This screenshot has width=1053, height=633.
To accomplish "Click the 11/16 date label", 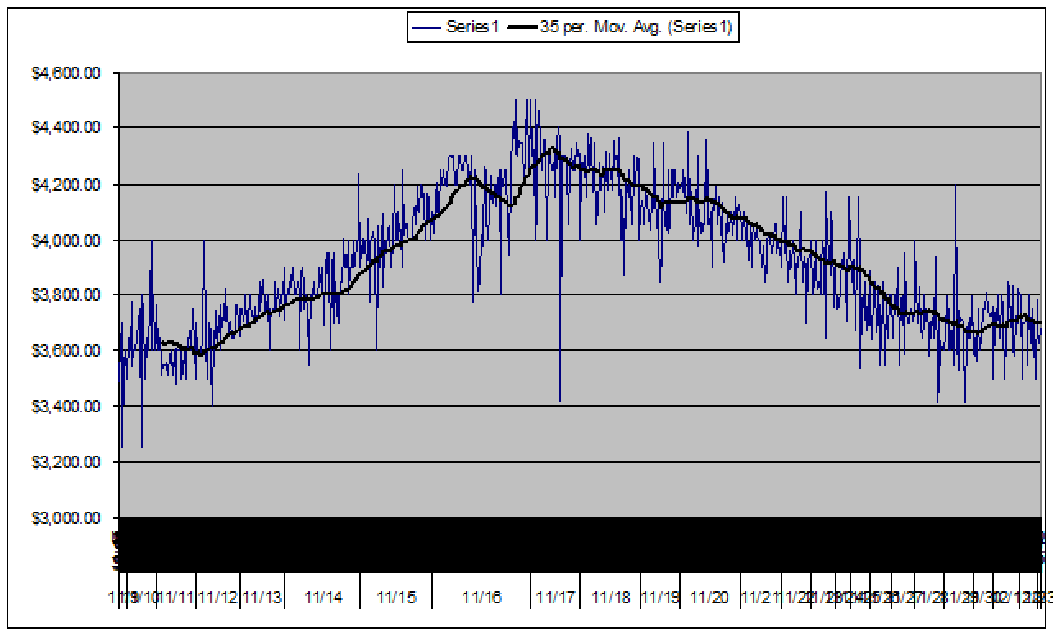I will tap(482, 598).
